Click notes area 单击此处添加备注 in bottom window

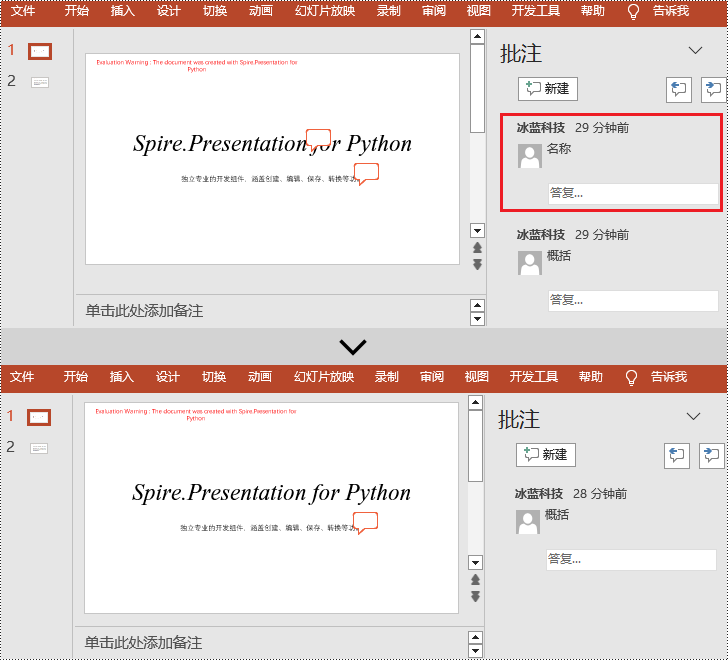143,643
